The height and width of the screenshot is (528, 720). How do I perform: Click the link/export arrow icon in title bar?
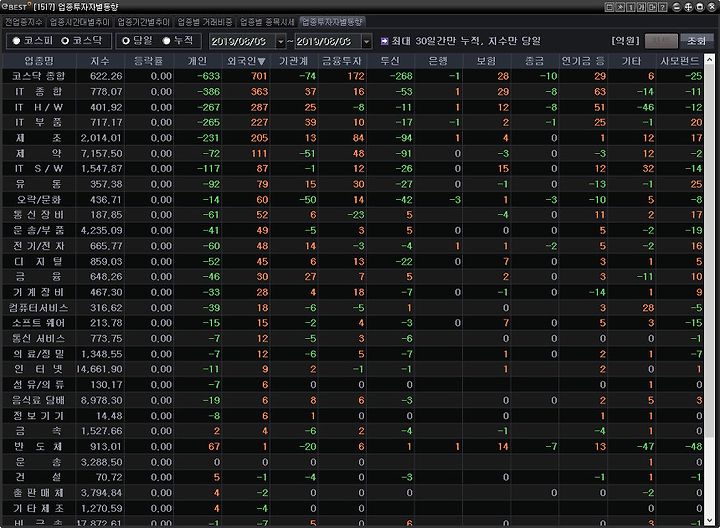652,7
